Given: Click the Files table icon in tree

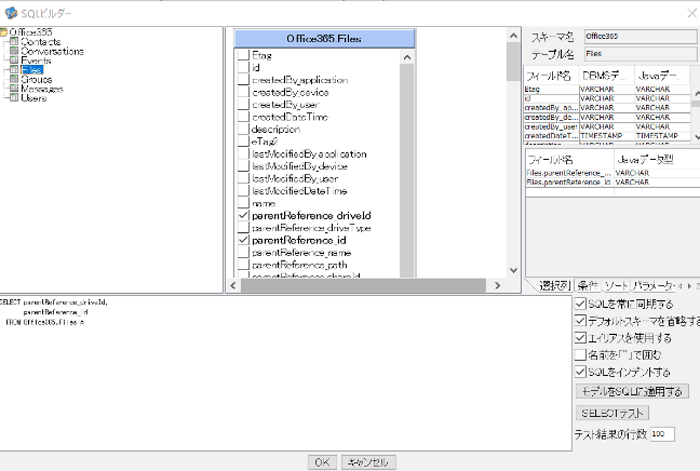Looking at the screenshot, I should pos(14,70).
